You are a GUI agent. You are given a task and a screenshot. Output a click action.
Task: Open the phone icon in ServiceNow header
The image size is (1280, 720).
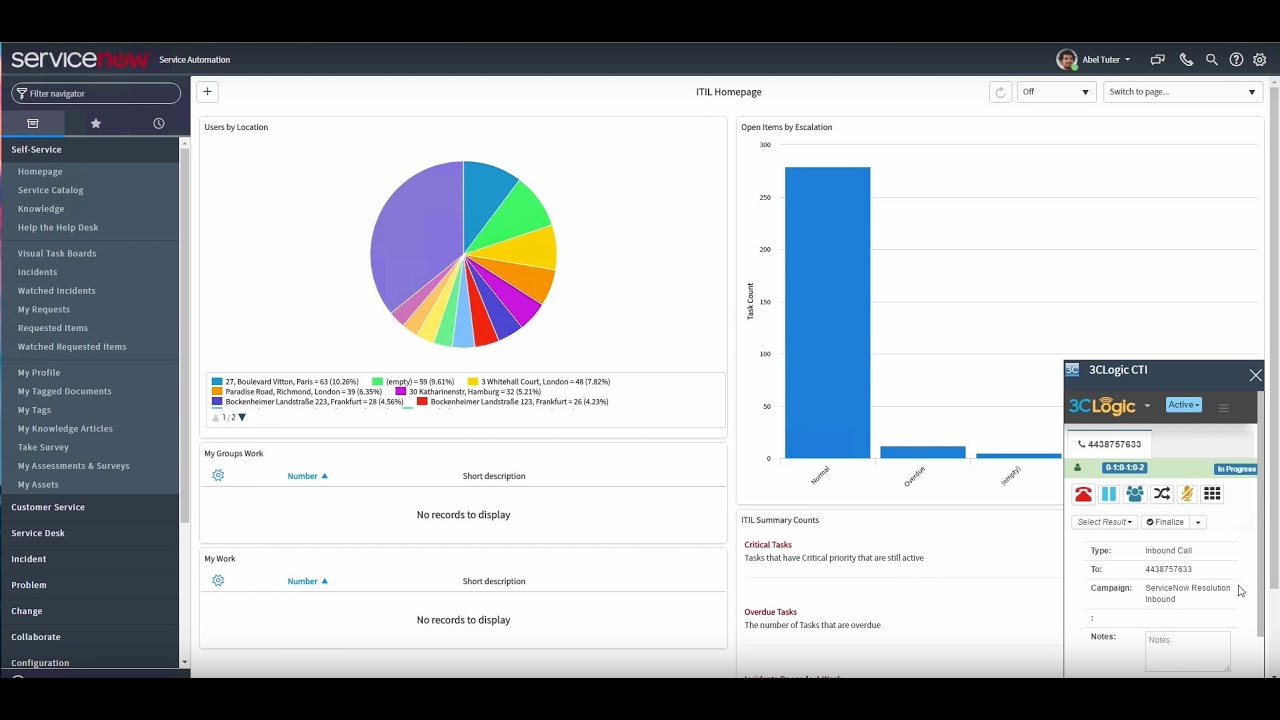(1186, 60)
